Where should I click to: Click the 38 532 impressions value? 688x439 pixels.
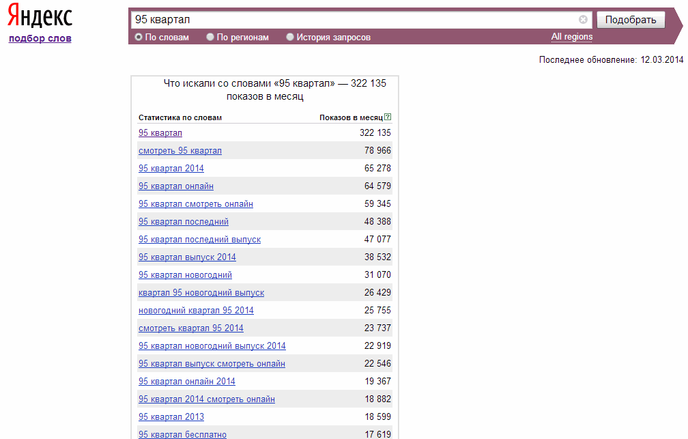click(377, 257)
